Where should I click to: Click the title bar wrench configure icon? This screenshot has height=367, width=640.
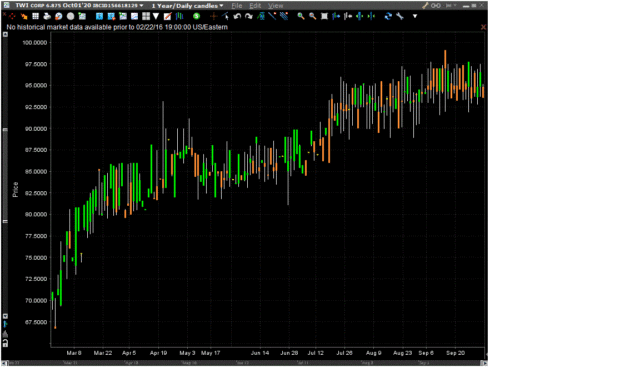[x=425, y=6]
